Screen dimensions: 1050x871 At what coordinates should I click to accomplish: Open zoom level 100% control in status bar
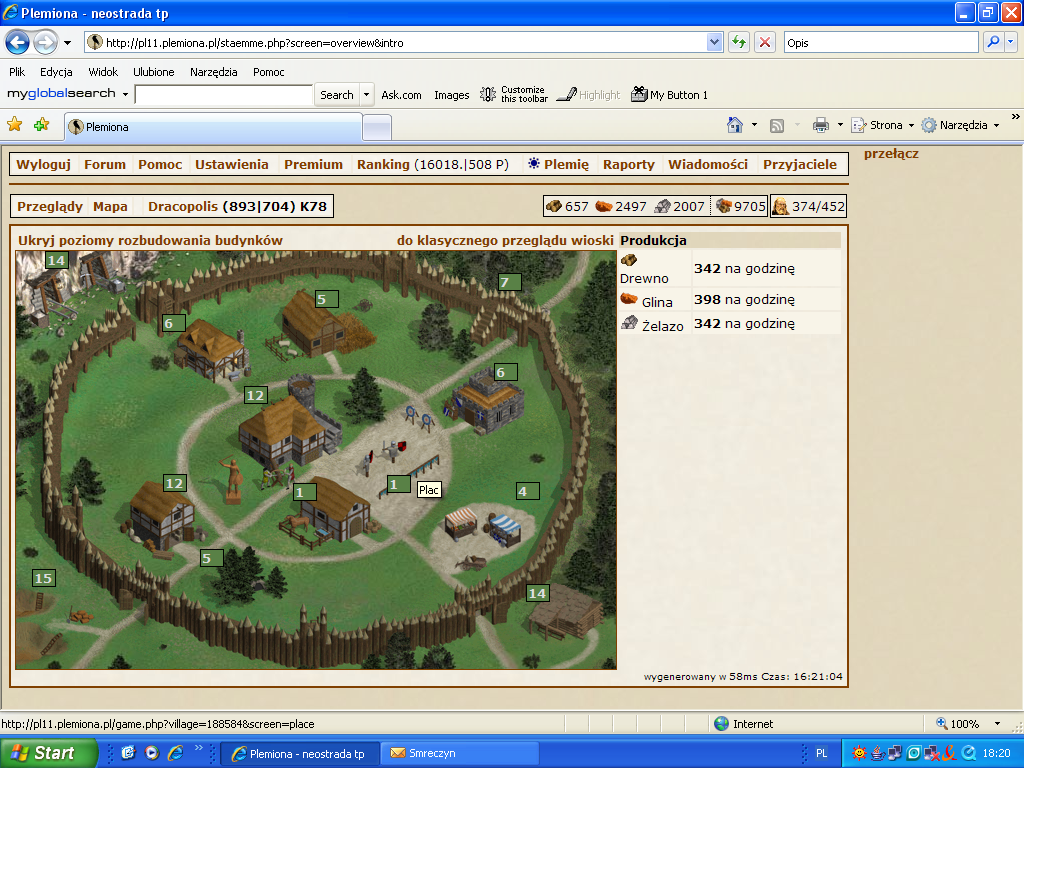pyautogui.click(x=970, y=724)
